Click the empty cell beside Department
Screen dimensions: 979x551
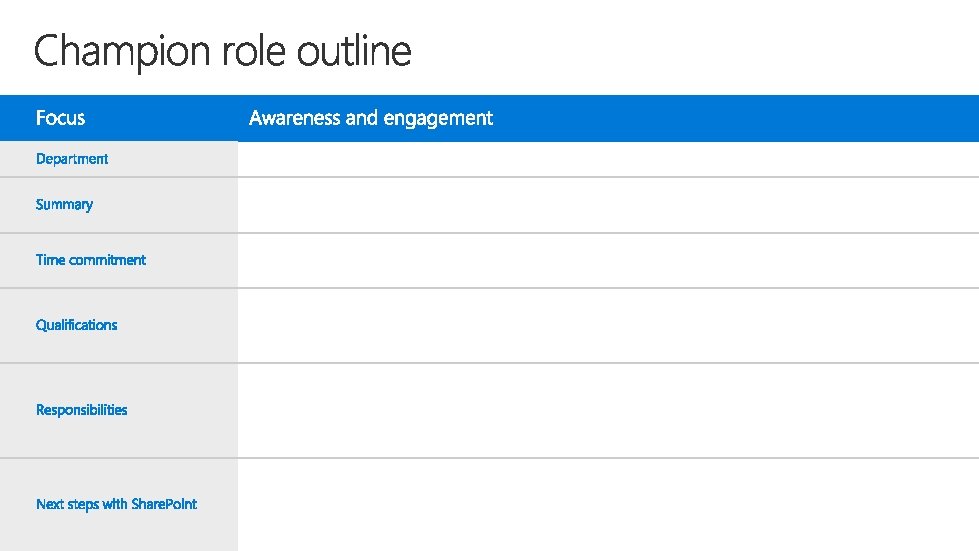(608, 159)
